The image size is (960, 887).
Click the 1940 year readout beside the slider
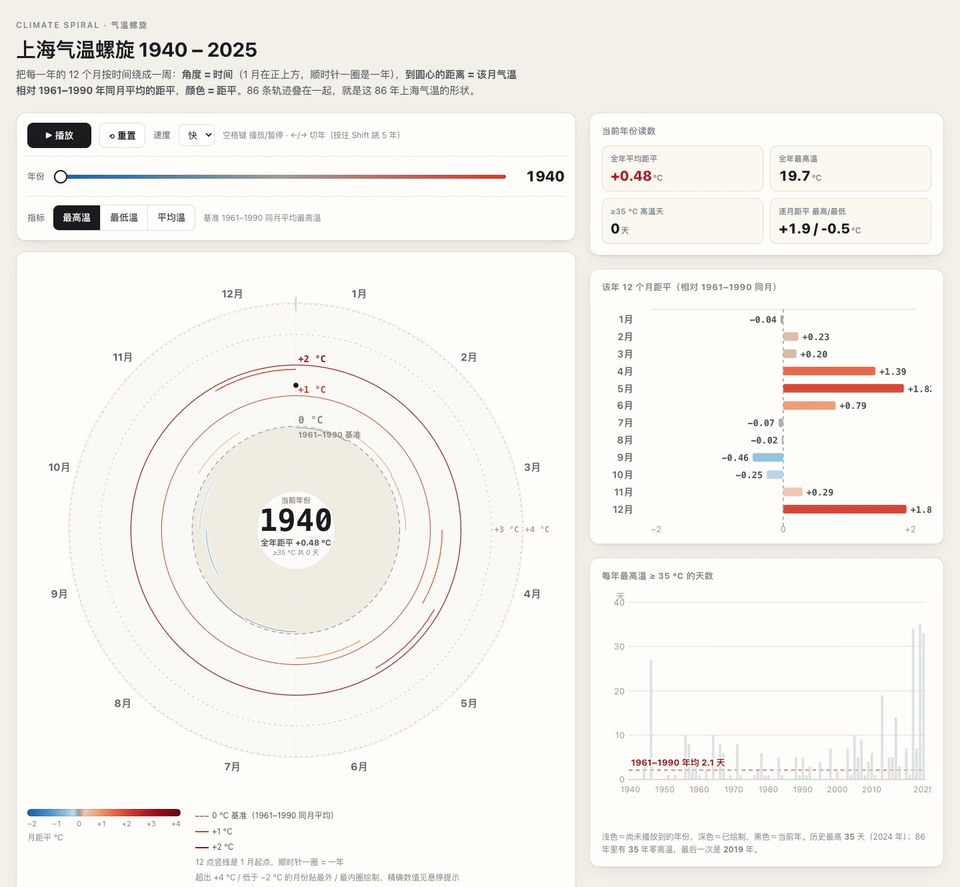[545, 176]
